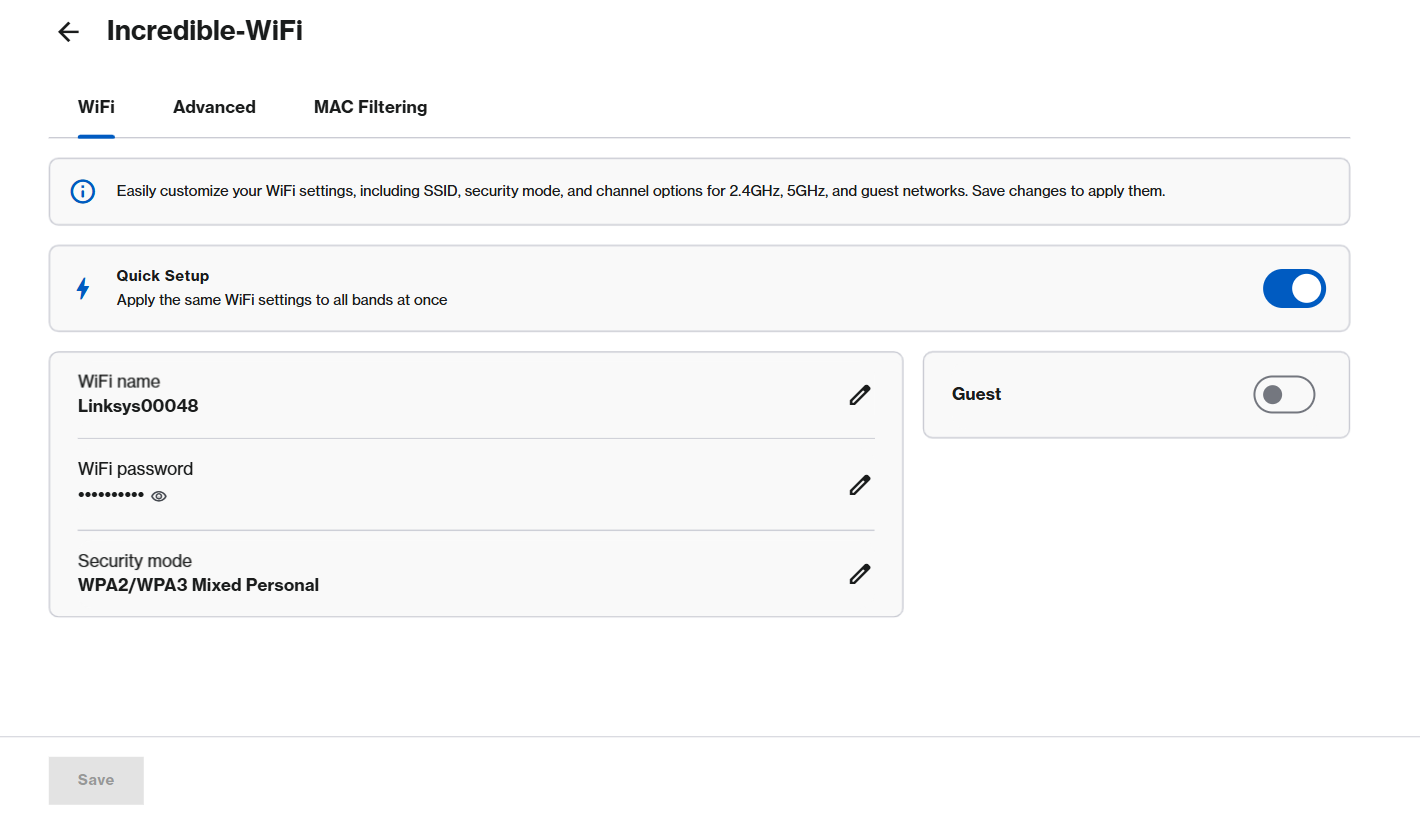This screenshot has width=1420, height=817.
Task: Open the MAC Filtering tab
Action: pyautogui.click(x=370, y=107)
